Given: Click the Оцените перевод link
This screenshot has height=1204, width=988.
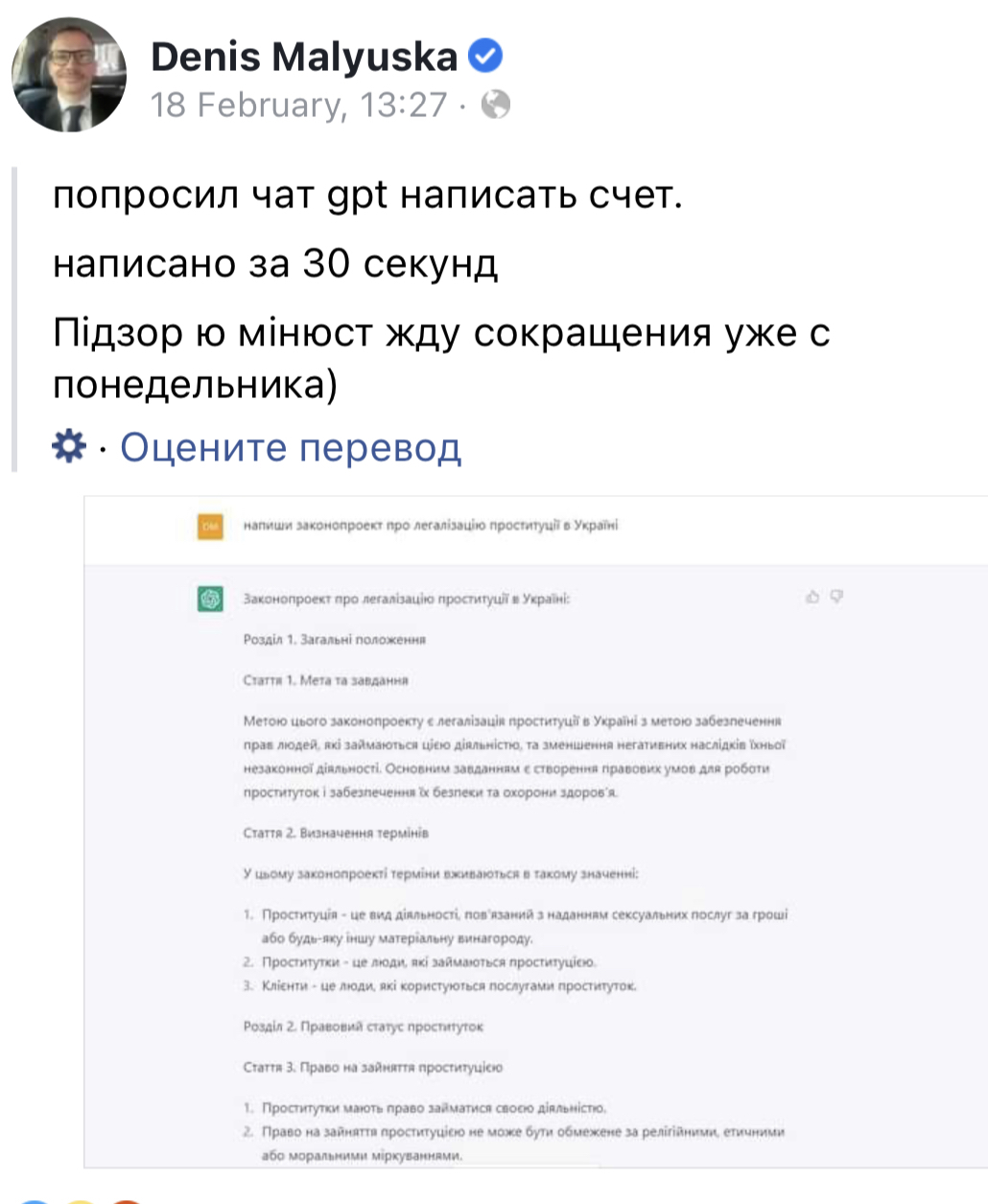Looking at the screenshot, I should [291, 447].
